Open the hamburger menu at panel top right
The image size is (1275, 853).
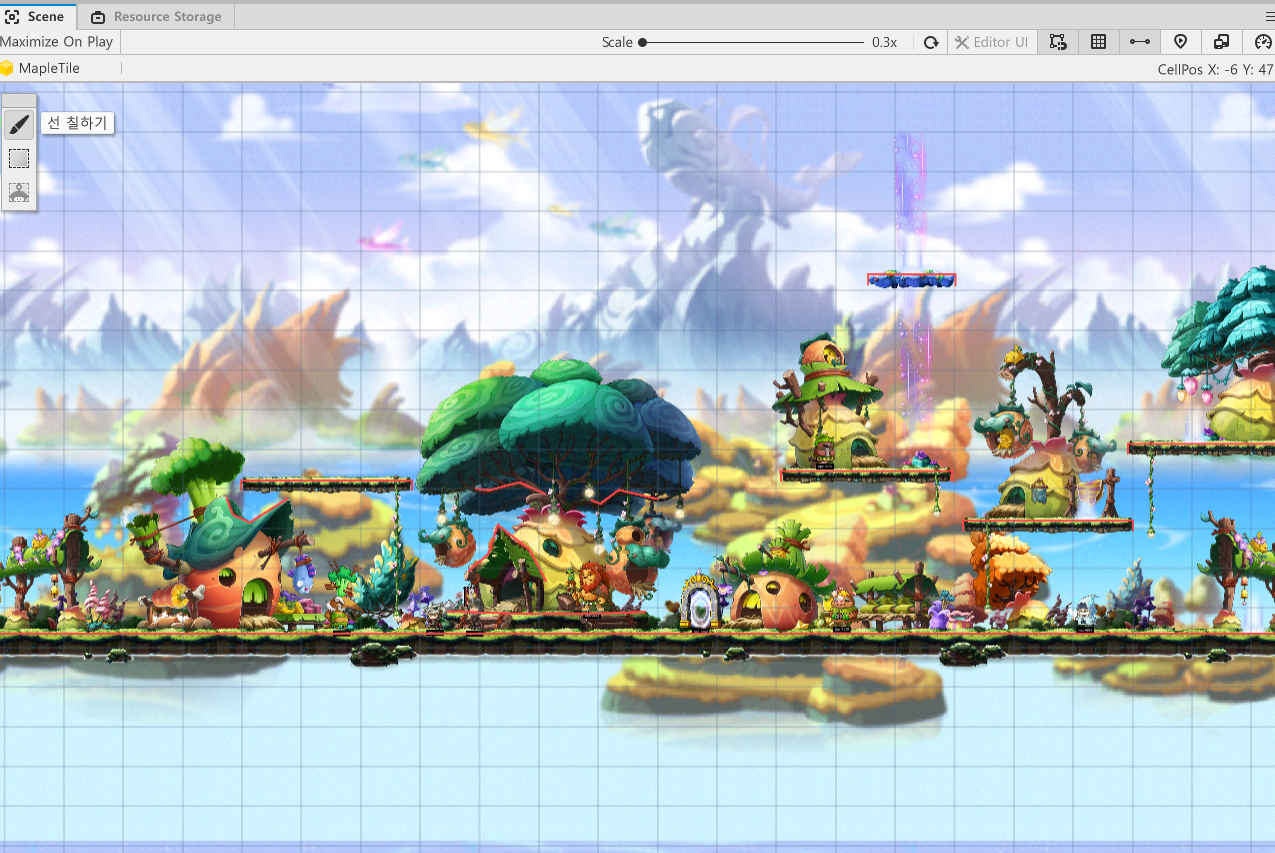(x=1269, y=17)
